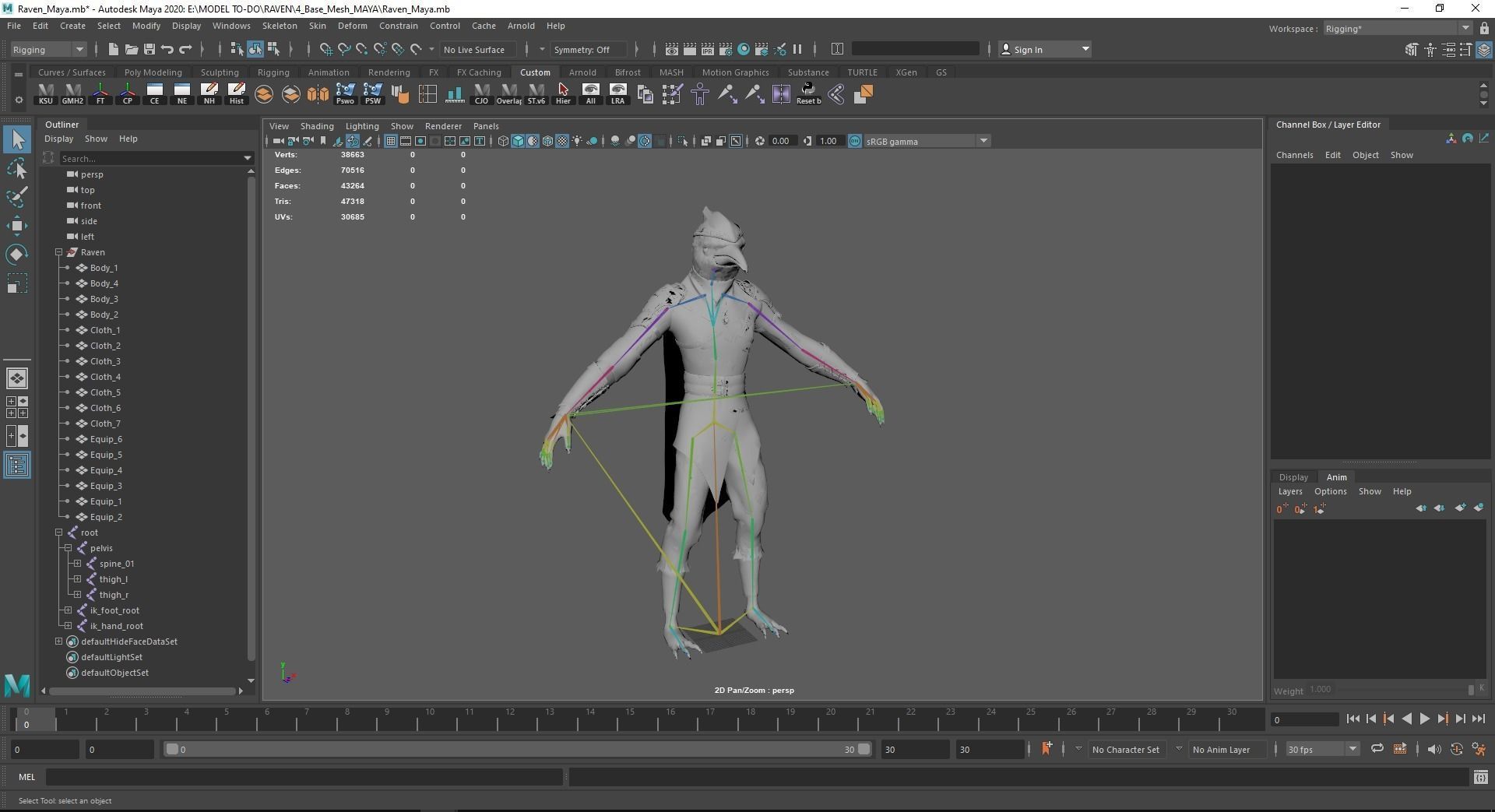Click the Outliner Search field
The image size is (1495, 812).
pyautogui.click(x=156, y=158)
